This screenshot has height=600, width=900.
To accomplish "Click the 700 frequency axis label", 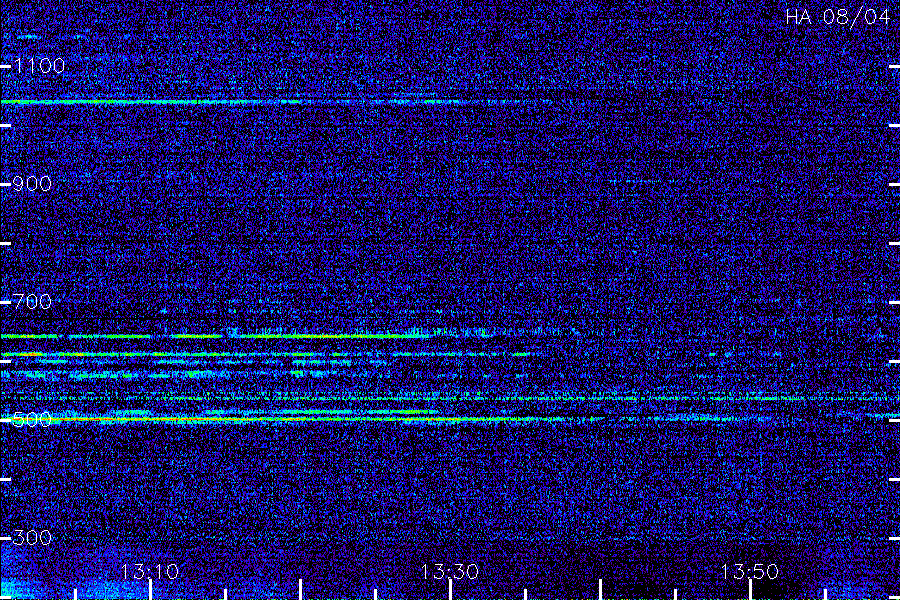I will pos(32,302).
